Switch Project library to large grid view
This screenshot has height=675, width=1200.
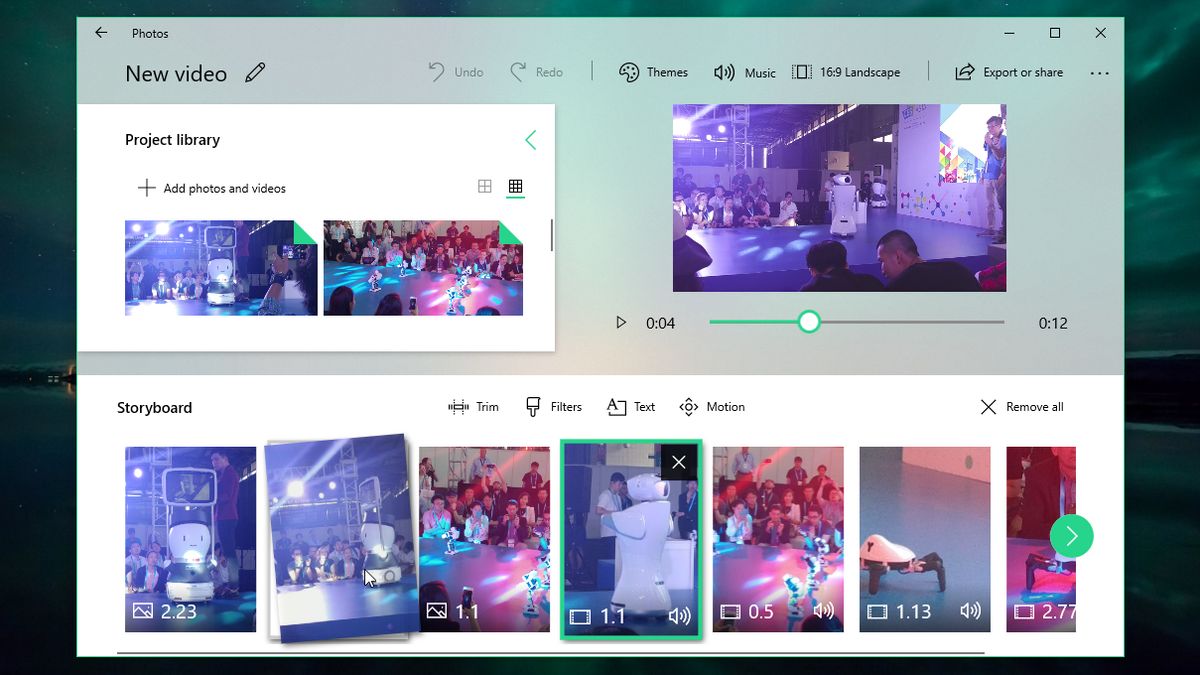point(485,186)
